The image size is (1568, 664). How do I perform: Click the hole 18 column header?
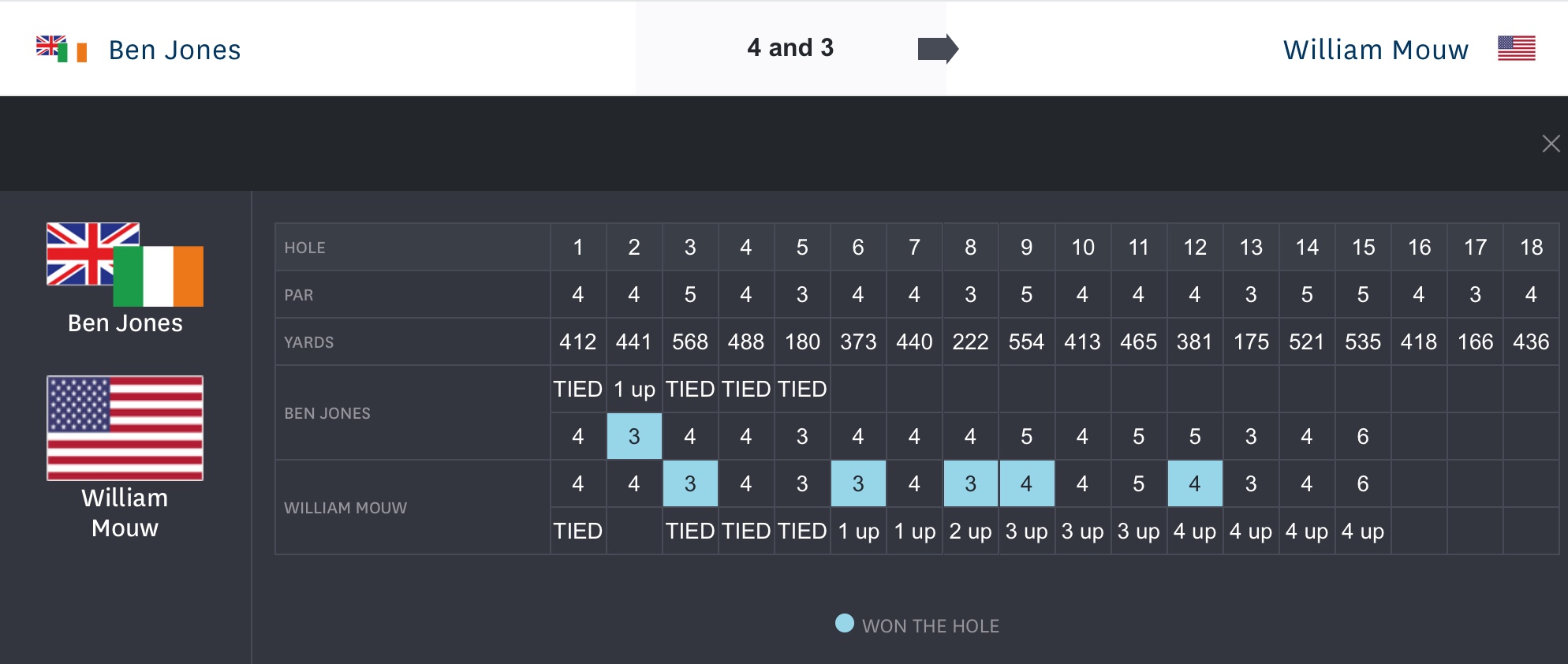(x=1531, y=248)
